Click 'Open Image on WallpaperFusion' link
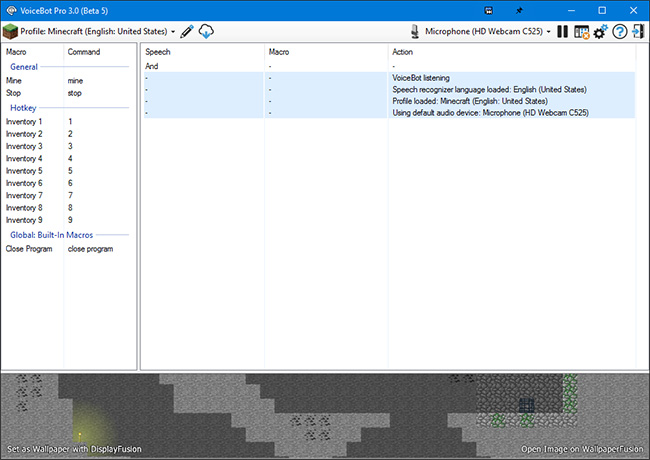Viewport: 650px width, 460px height. [x=582, y=449]
